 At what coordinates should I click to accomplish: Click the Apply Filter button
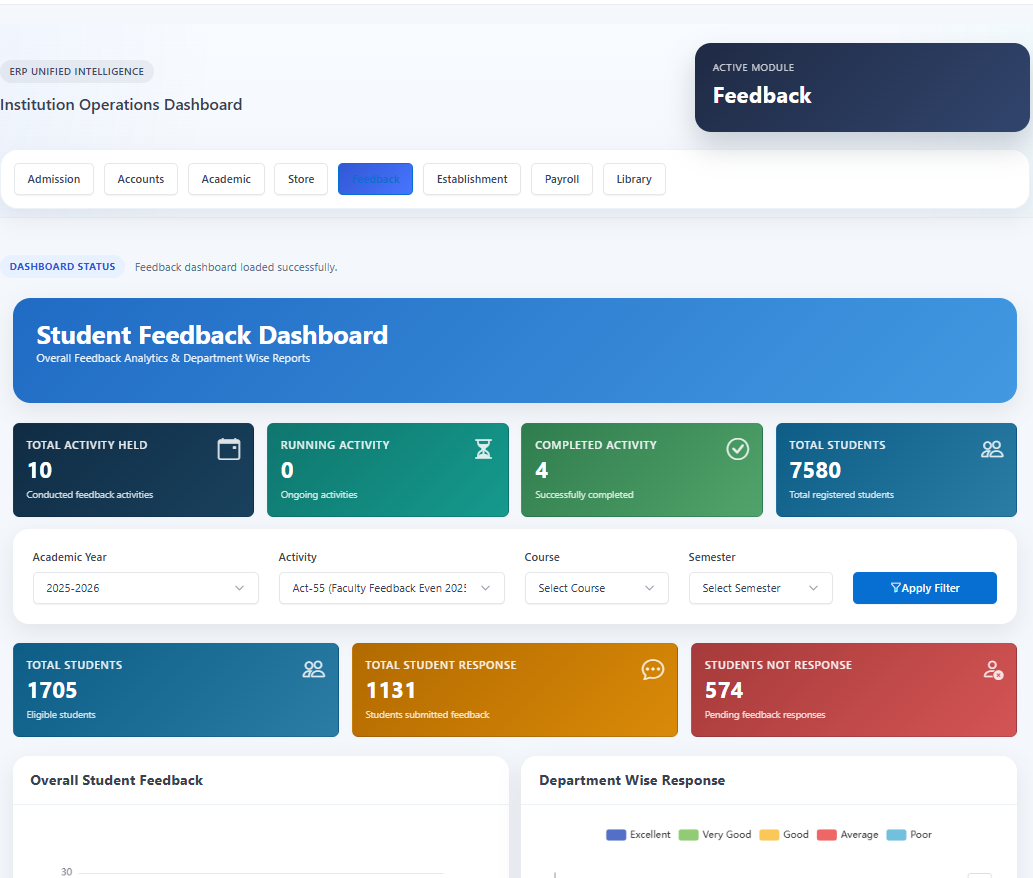click(x=925, y=588)
